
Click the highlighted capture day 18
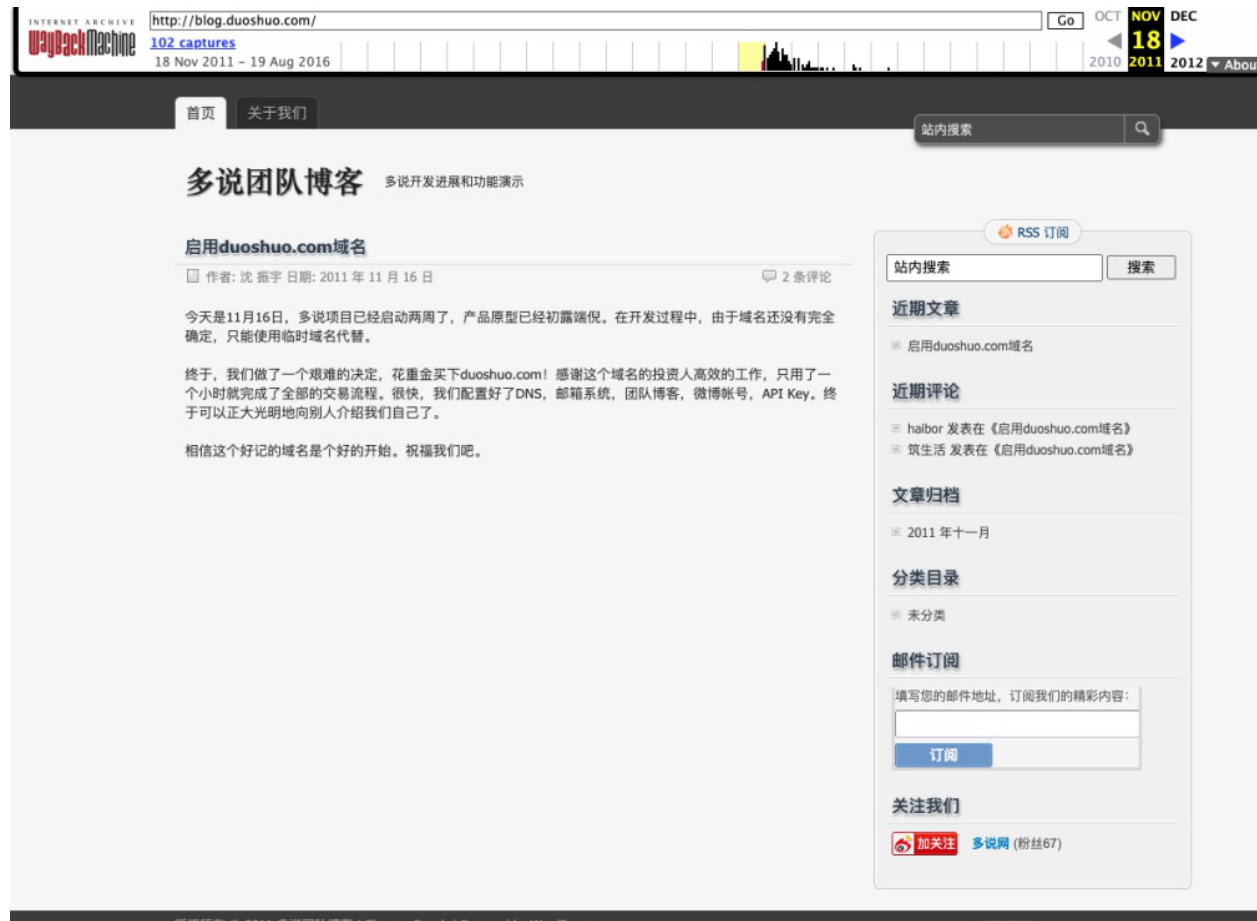(1146, 41)
